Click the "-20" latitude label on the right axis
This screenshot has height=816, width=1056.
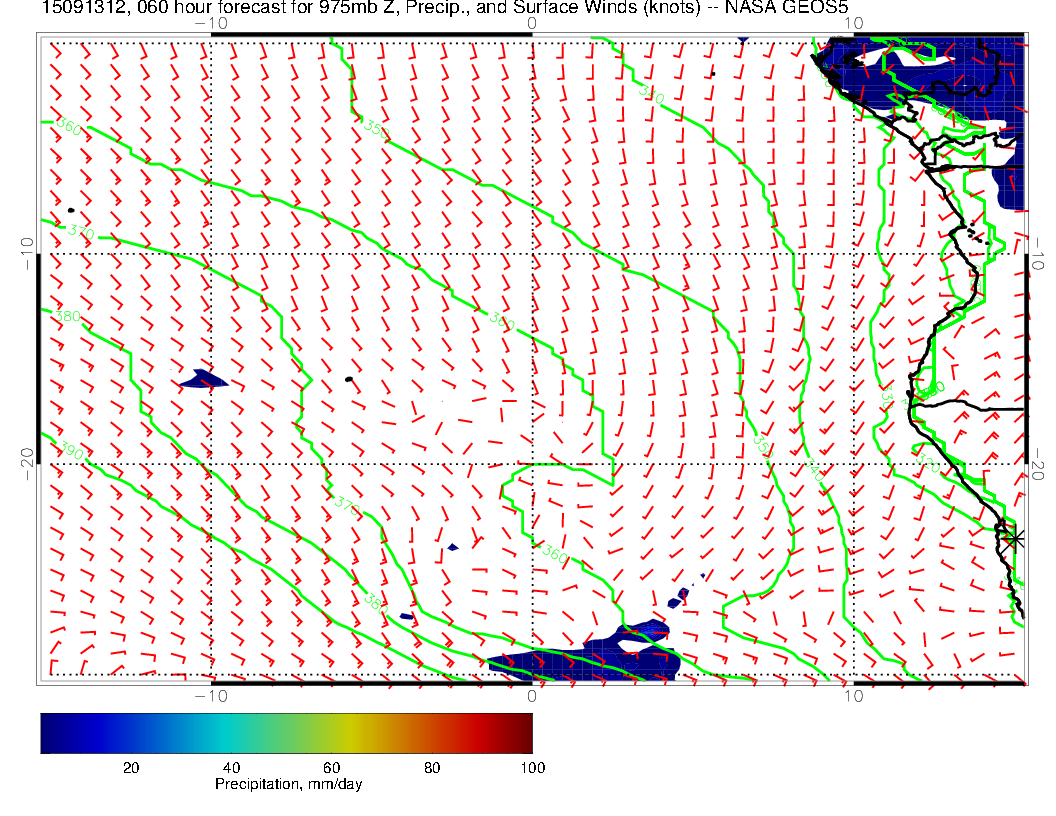click(x=1037, y=464)
